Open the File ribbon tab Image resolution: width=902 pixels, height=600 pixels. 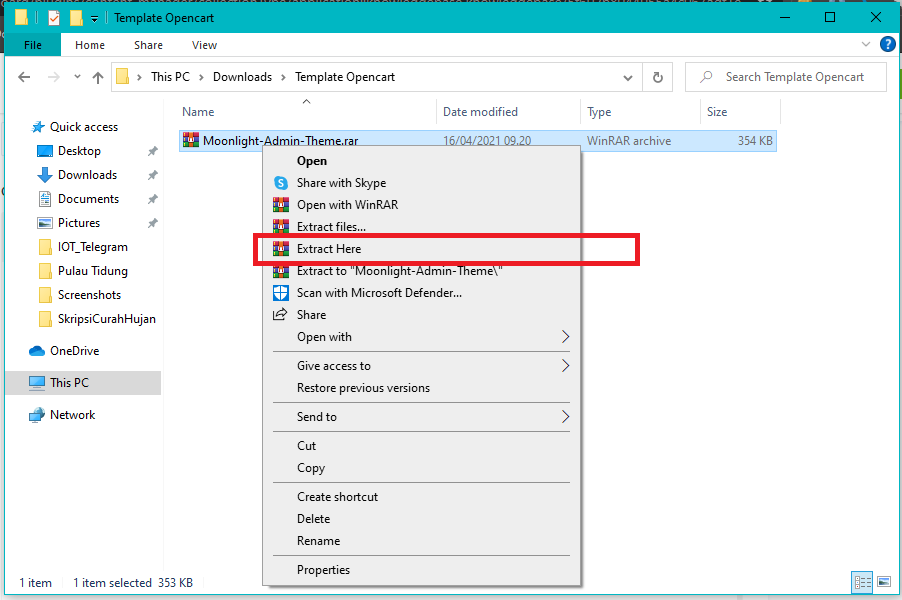pos(33,45)
